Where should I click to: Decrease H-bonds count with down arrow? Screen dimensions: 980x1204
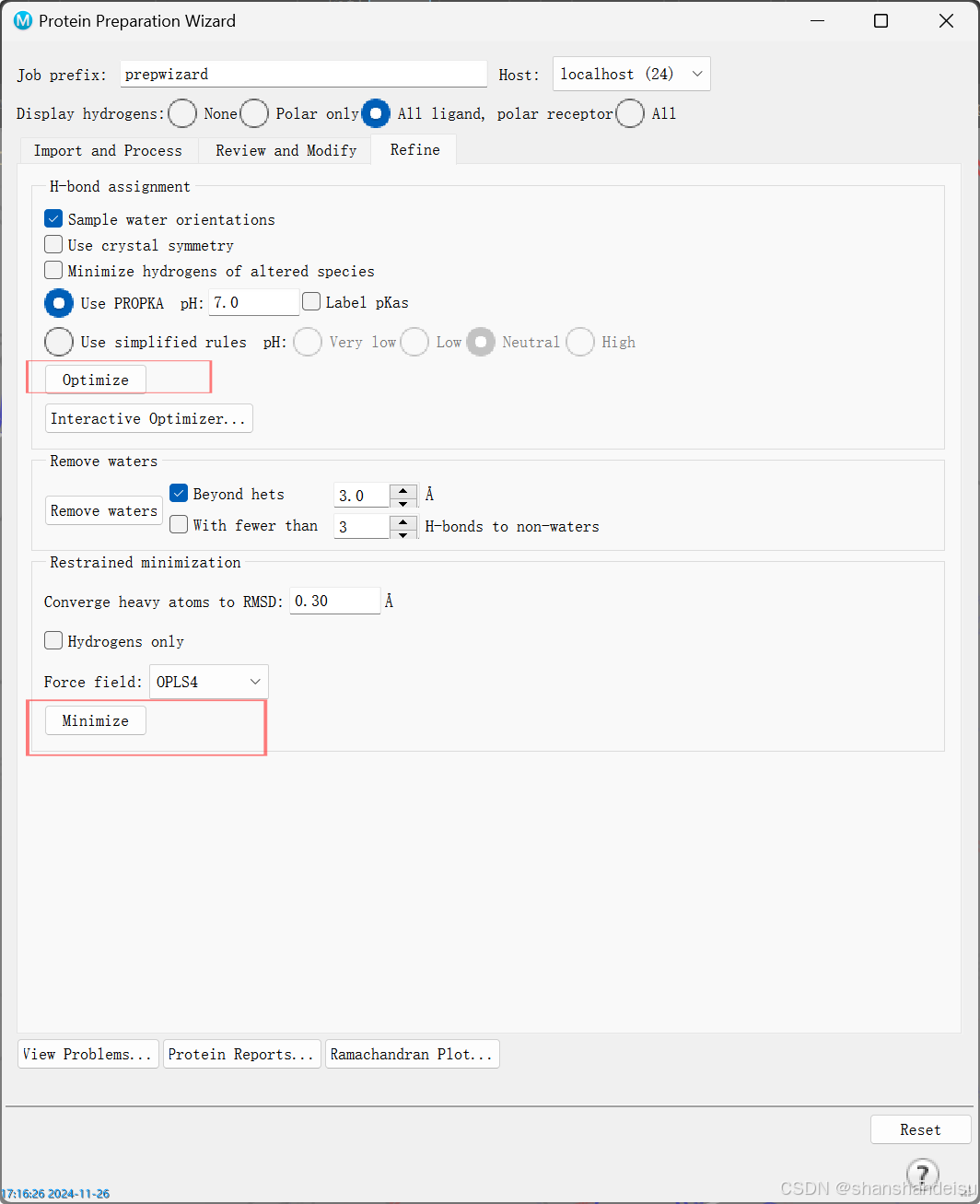pyautogui.click(x=403, y=534)
